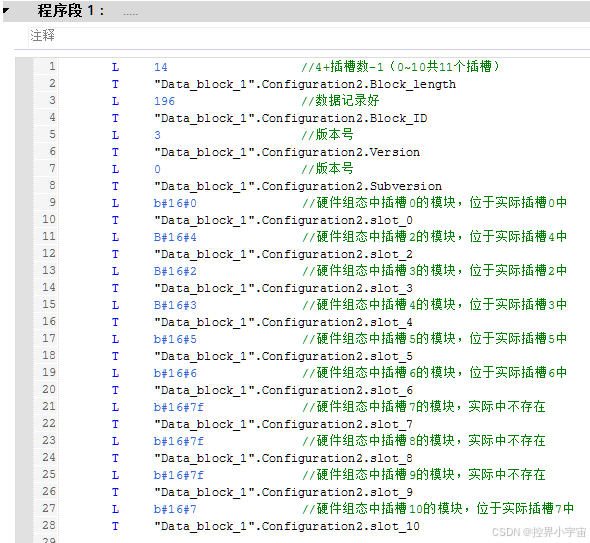Screen dimensions: 590x543
Task: Click the L instruction on line 9
Action: click(115, 203)
